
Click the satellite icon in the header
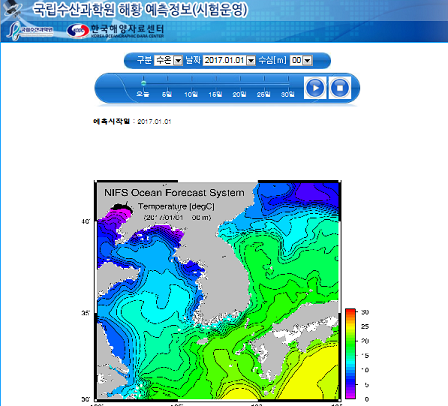pyautogui.click(x=13, y=8)
